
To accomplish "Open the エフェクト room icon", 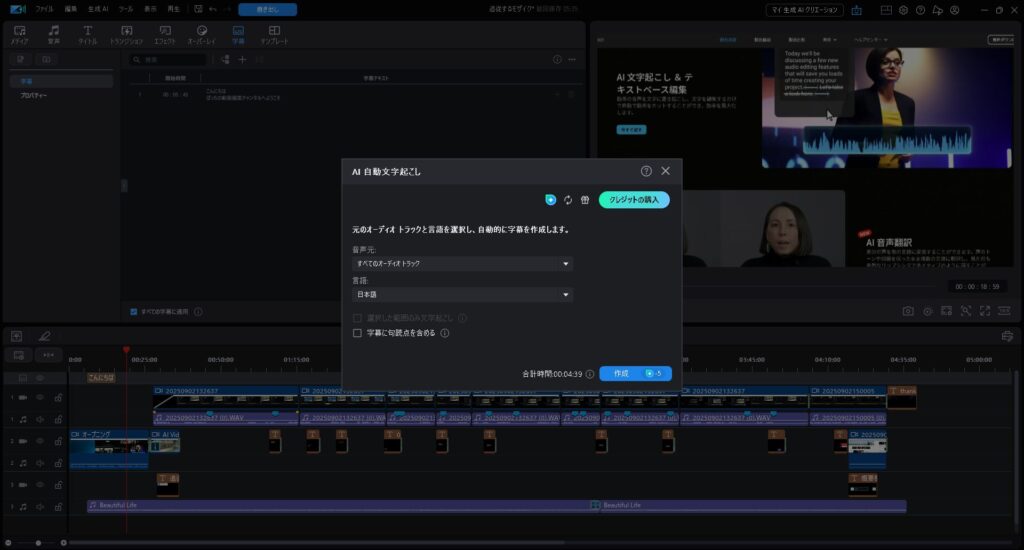I will pos(165,35).
